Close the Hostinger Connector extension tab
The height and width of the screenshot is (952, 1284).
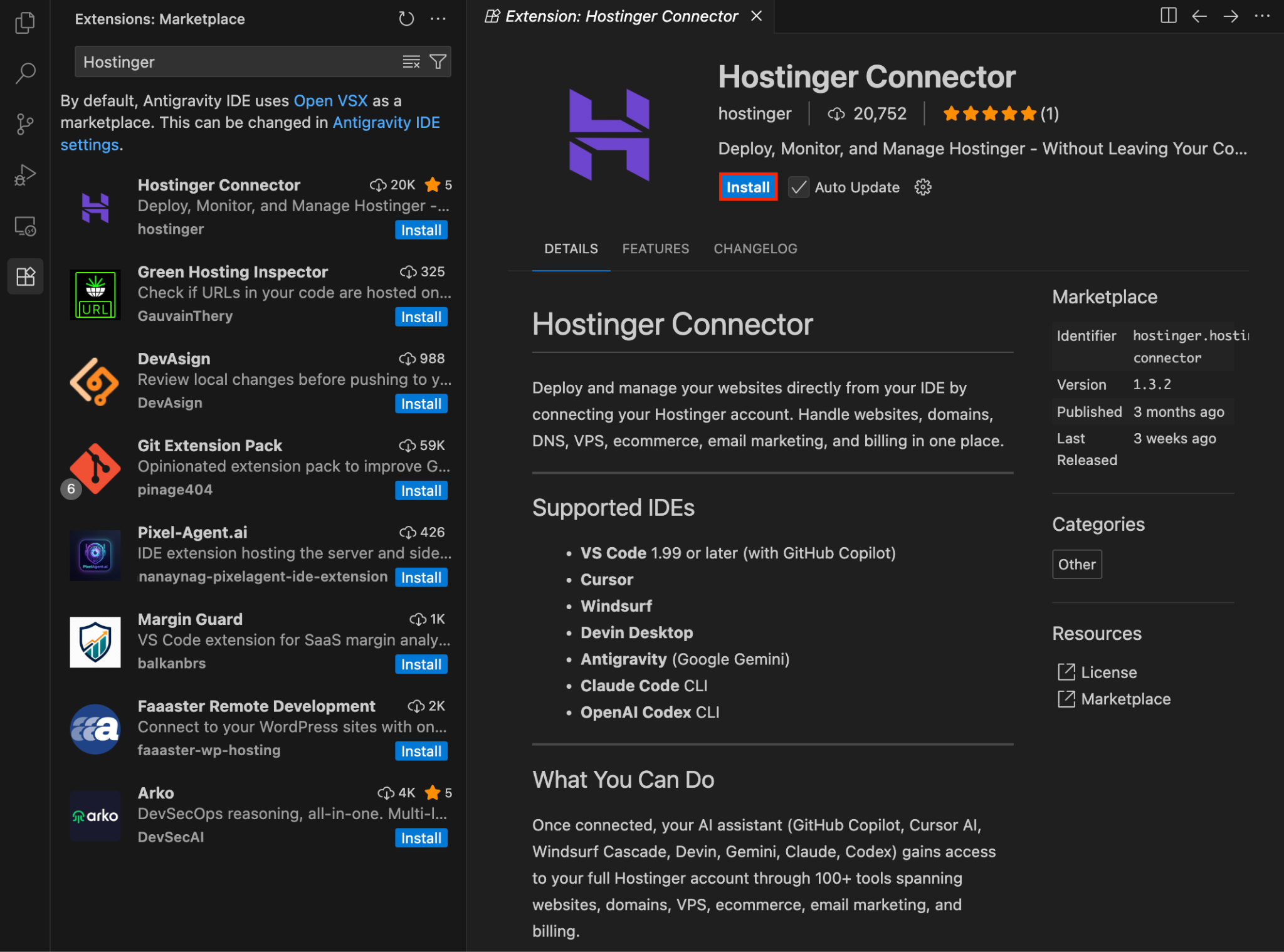(x=757, y=16)
